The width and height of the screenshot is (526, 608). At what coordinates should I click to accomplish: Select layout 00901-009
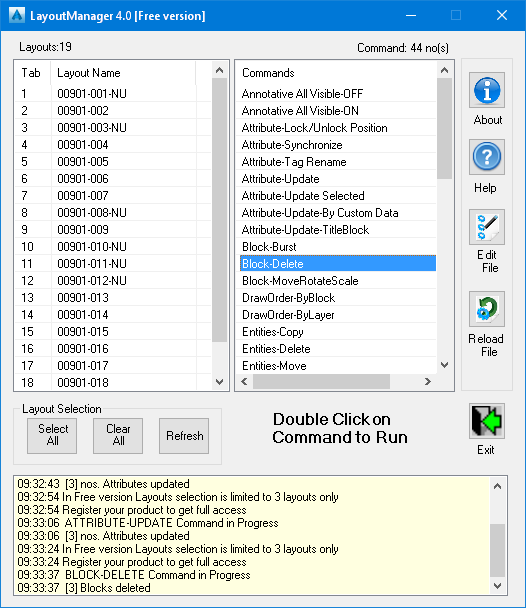[x=113, y=230]
